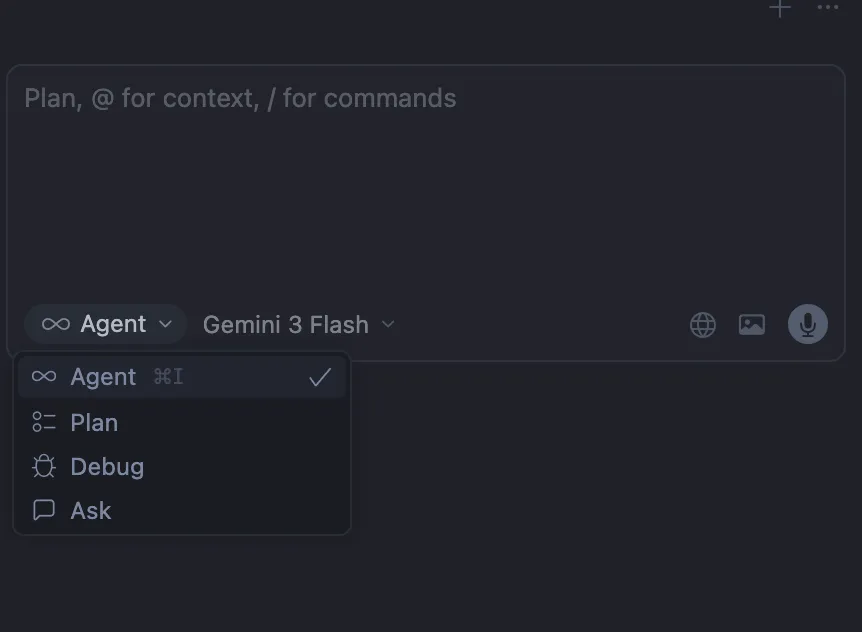The image size is (862, 632).
Task: Click the image attachment icon
Action: point(752,325)
